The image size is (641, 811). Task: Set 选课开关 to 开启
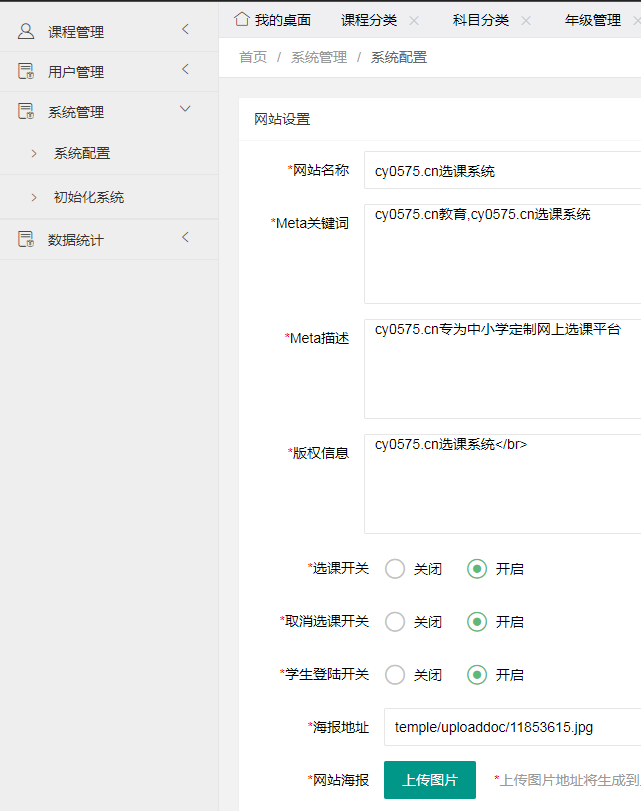(477, 569)
